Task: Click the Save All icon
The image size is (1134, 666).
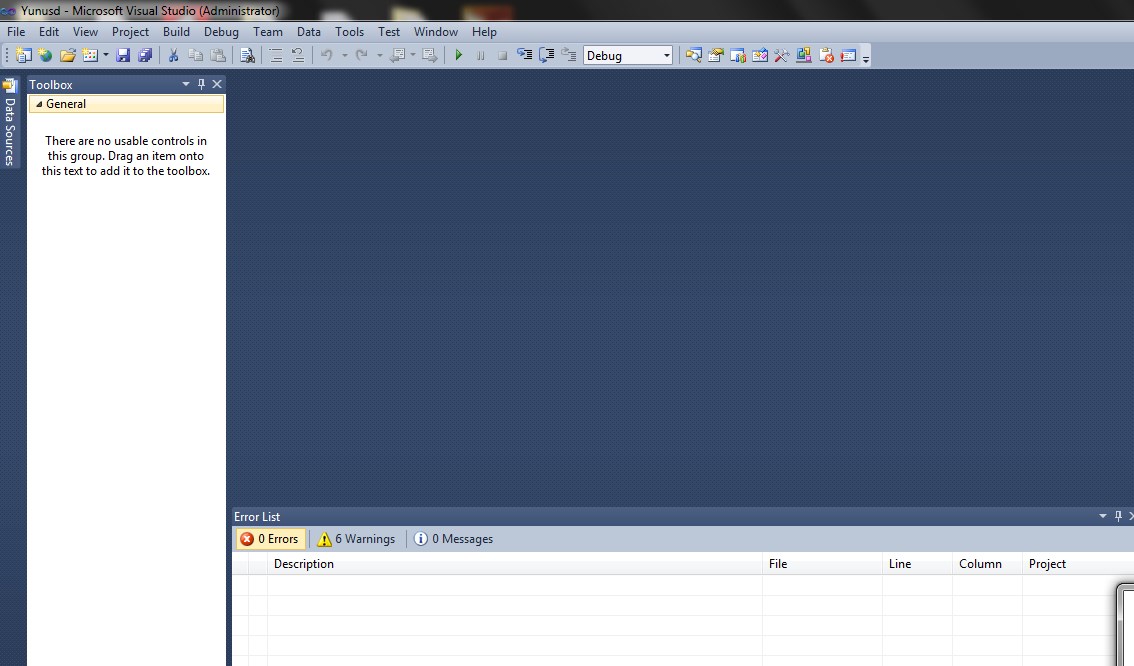Action: pyautogui.click(x=145, y=56)
